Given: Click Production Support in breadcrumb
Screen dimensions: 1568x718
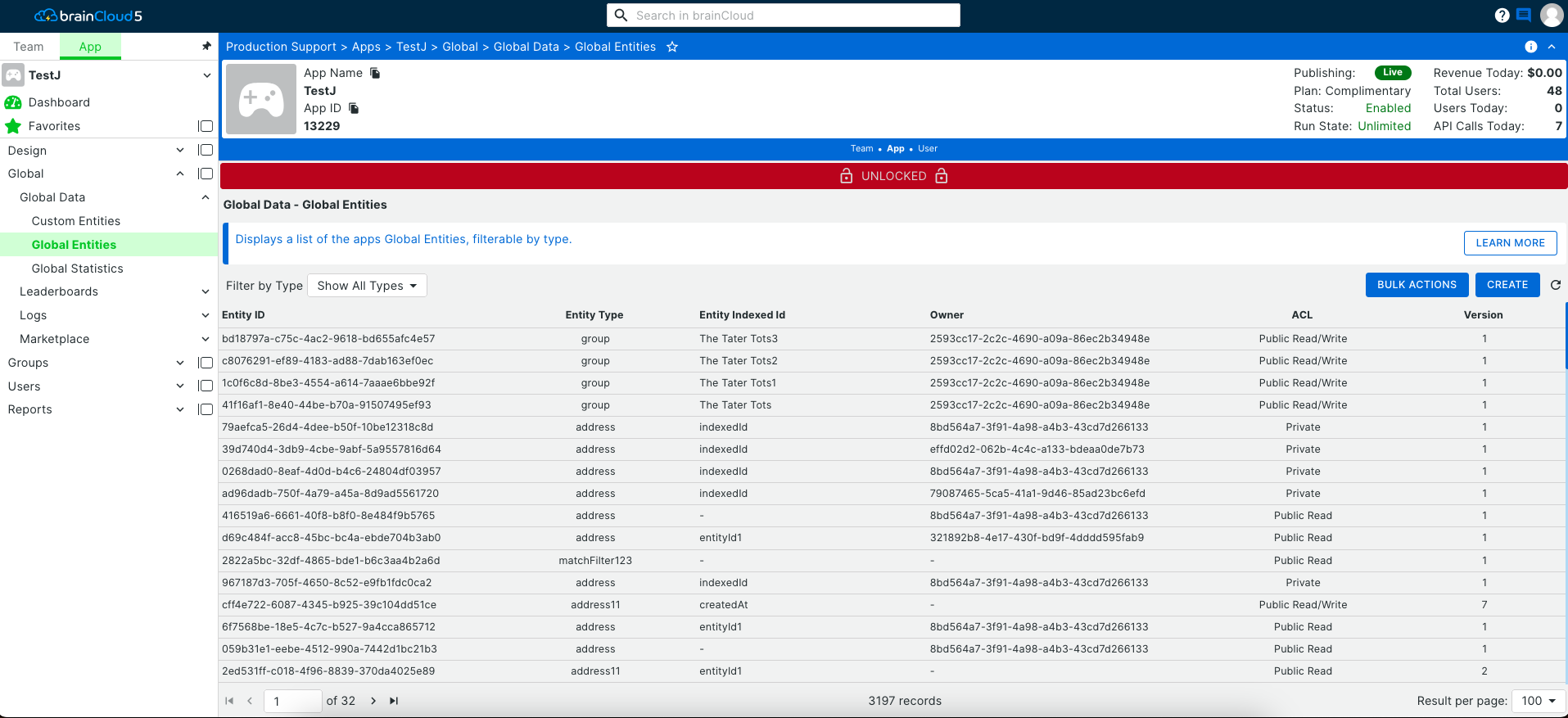Looking at the screenshot, I should (281, 47).
